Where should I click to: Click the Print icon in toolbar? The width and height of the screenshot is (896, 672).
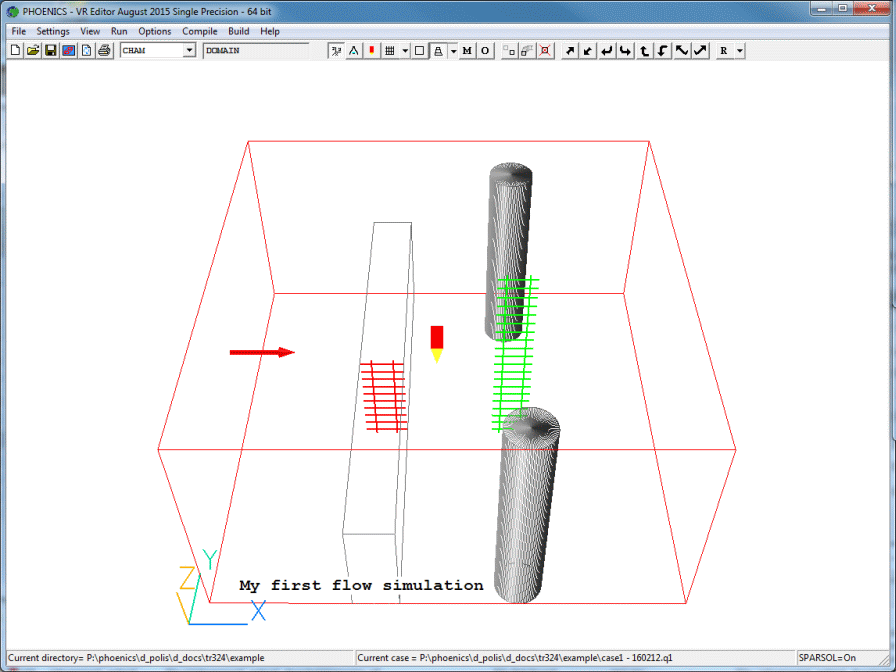click(x=103, y=50)
